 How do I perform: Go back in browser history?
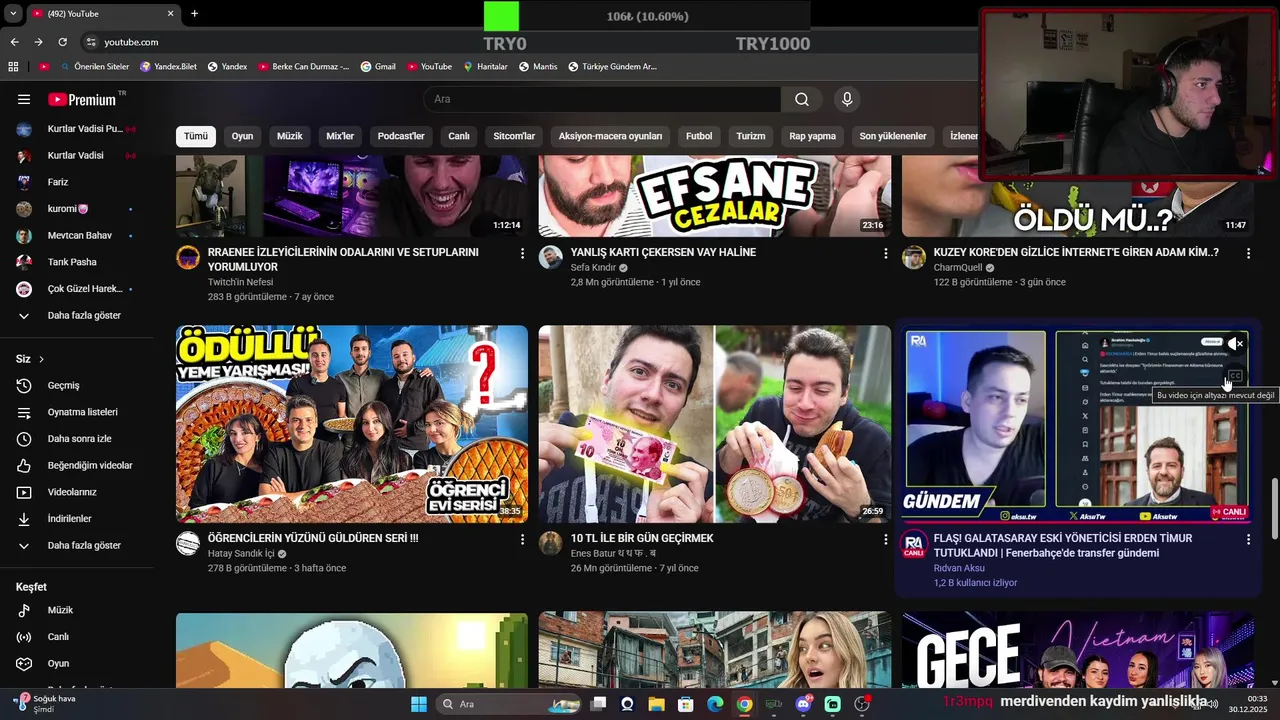pos(14,42)
